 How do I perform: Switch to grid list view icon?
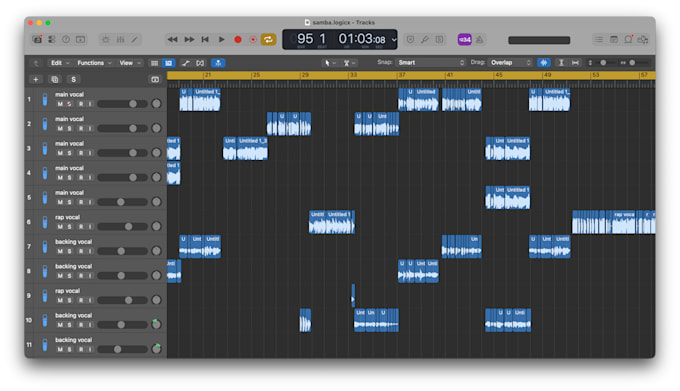pos(154,63)
